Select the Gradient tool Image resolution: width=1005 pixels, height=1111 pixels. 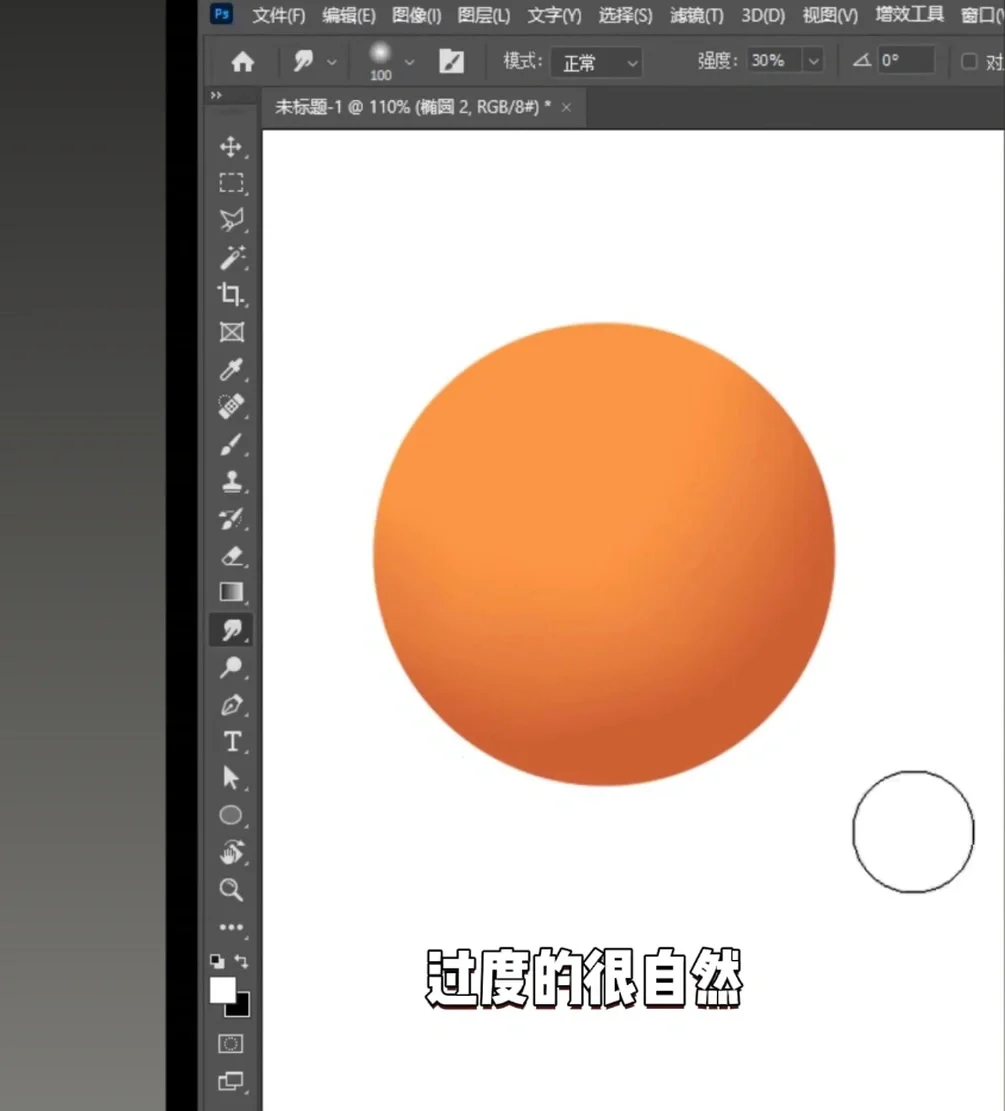231,592
